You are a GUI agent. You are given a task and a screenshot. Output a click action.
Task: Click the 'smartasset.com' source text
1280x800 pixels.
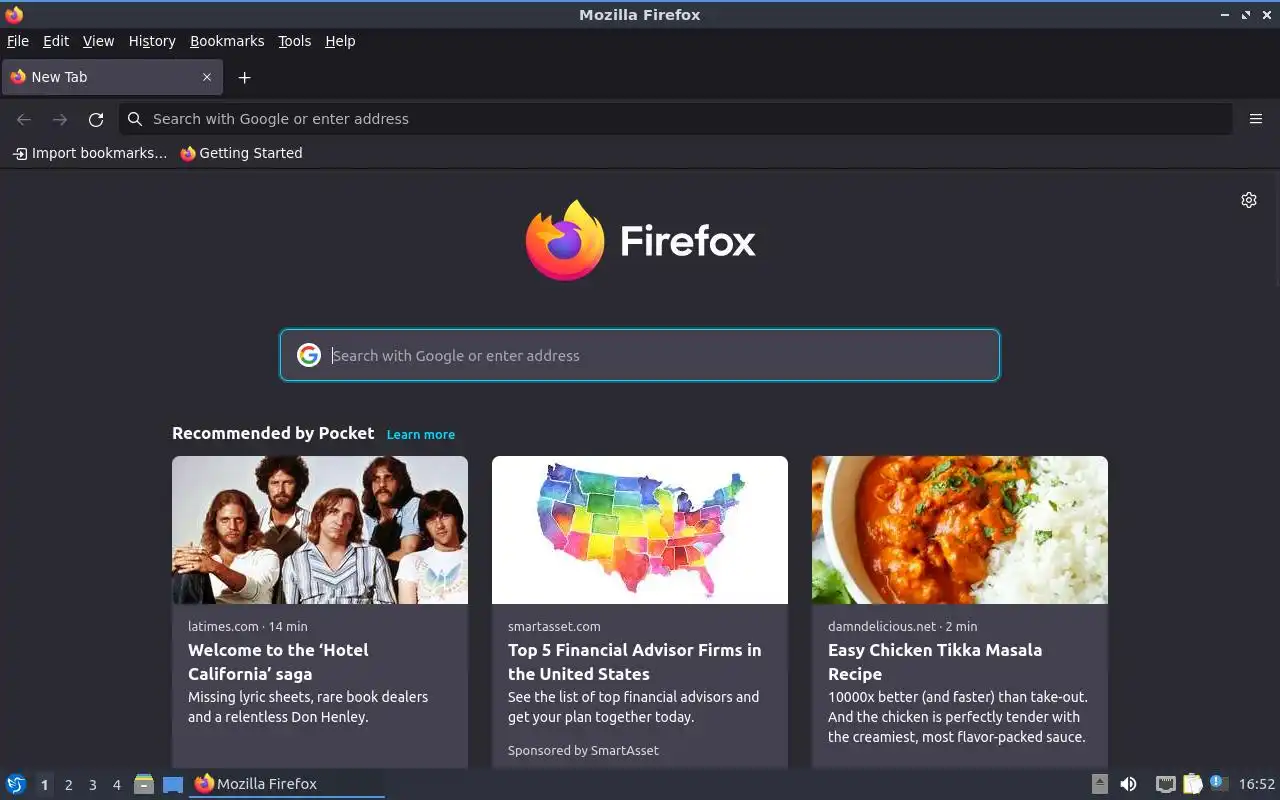(x=554, y=626)
